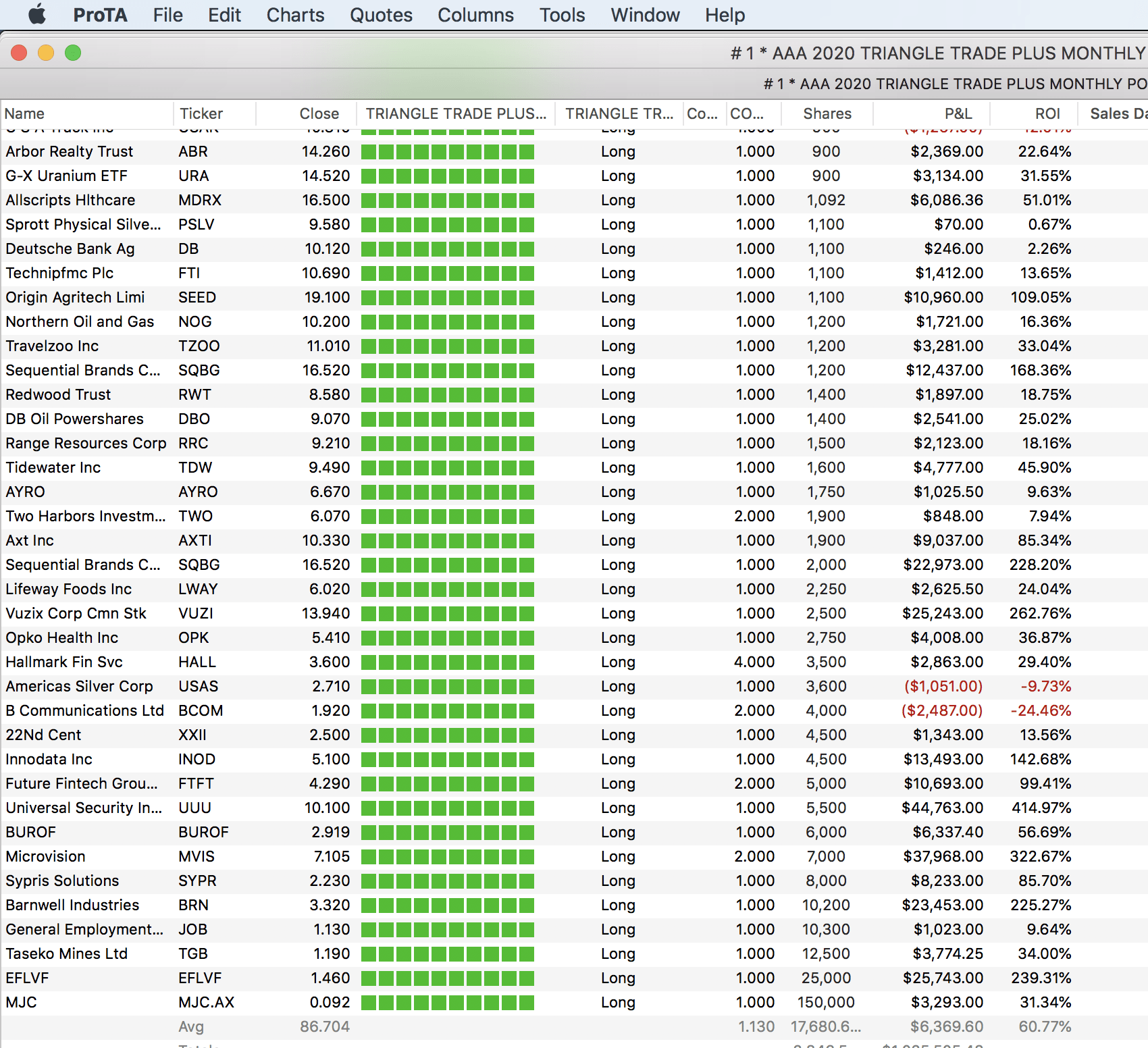The width and height of the screenshot is (1148, 1048).
Task: Click average ROI value 60.77%
Action: point(1045,1026)
